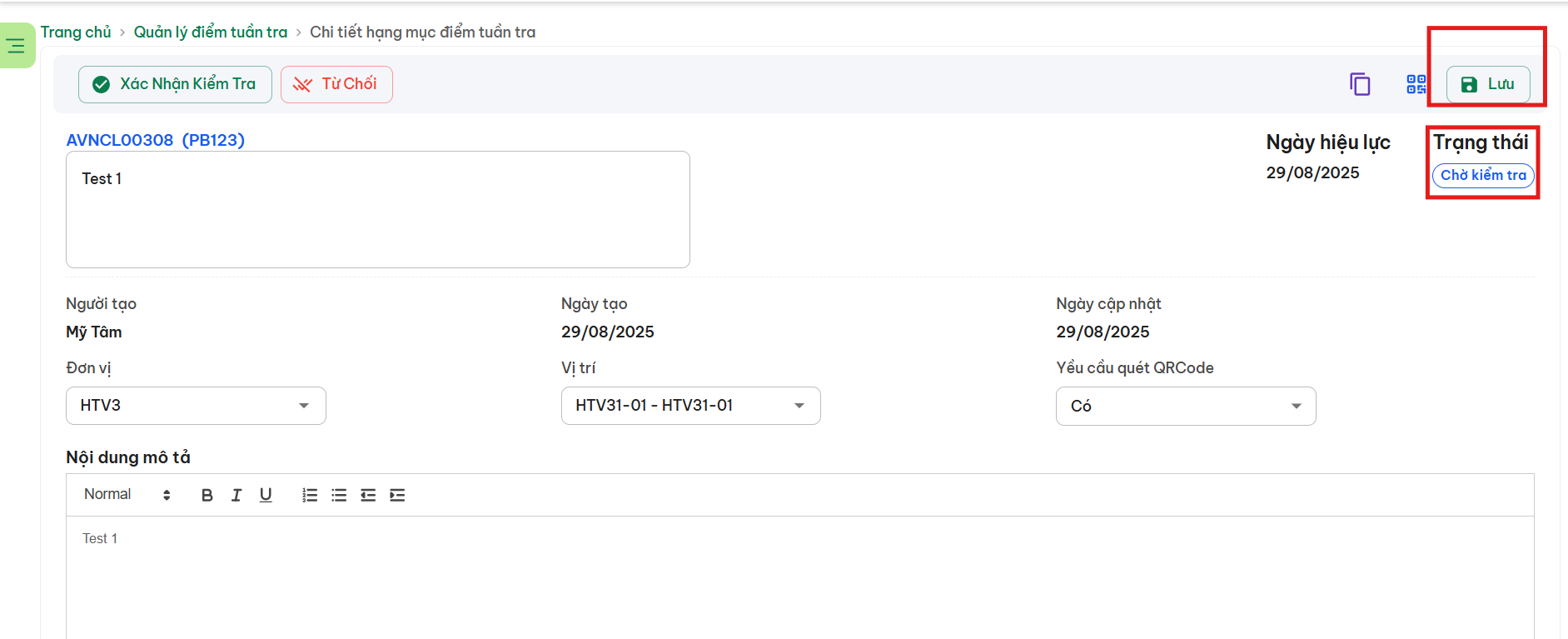Click the Ngày hiệu lực date 29/08/2025

[x=1312, y=172]
